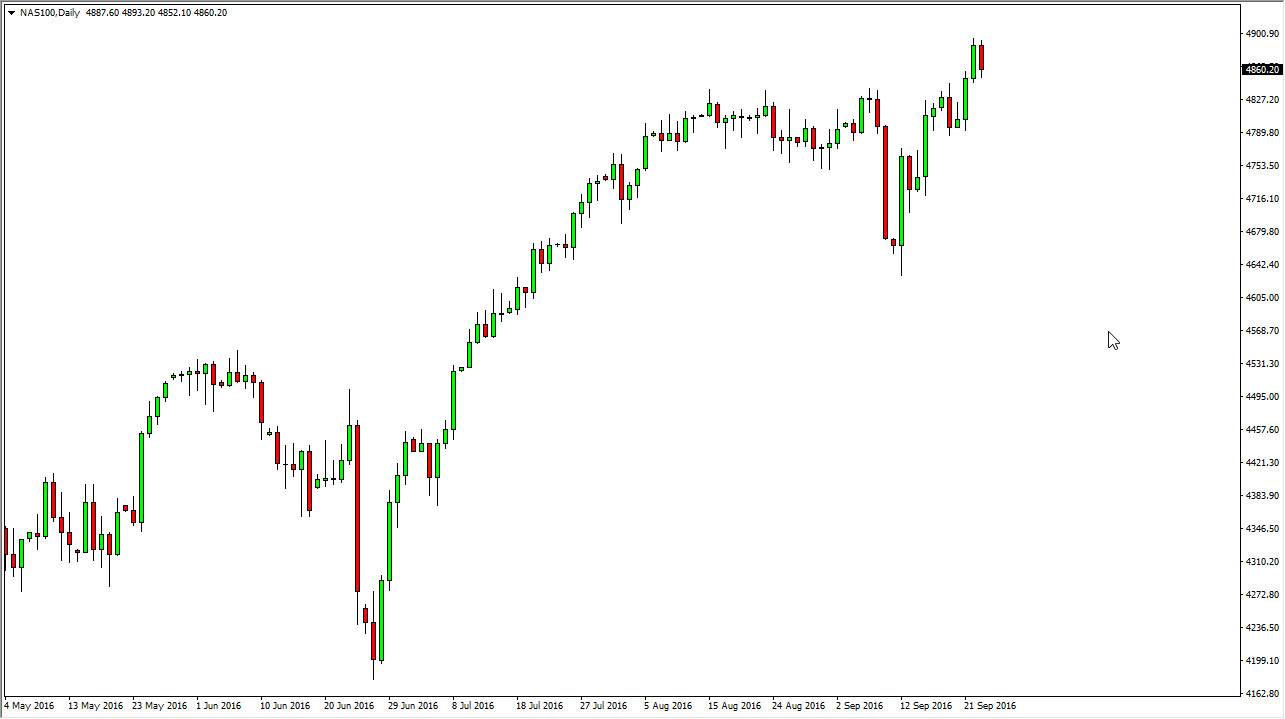
Task: Click the vertical price axis scale
Action: pos(1261,350)
